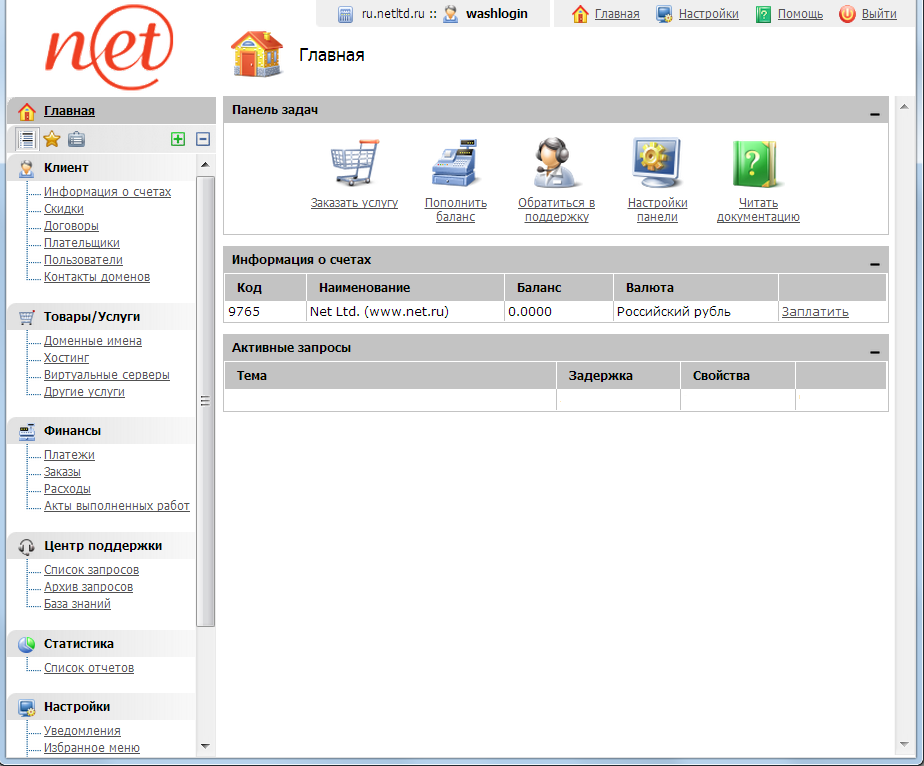Open 'Доменные имена' in sidebar
The width and height of the screenshot is (924, 766).
(x=93, y=341)
